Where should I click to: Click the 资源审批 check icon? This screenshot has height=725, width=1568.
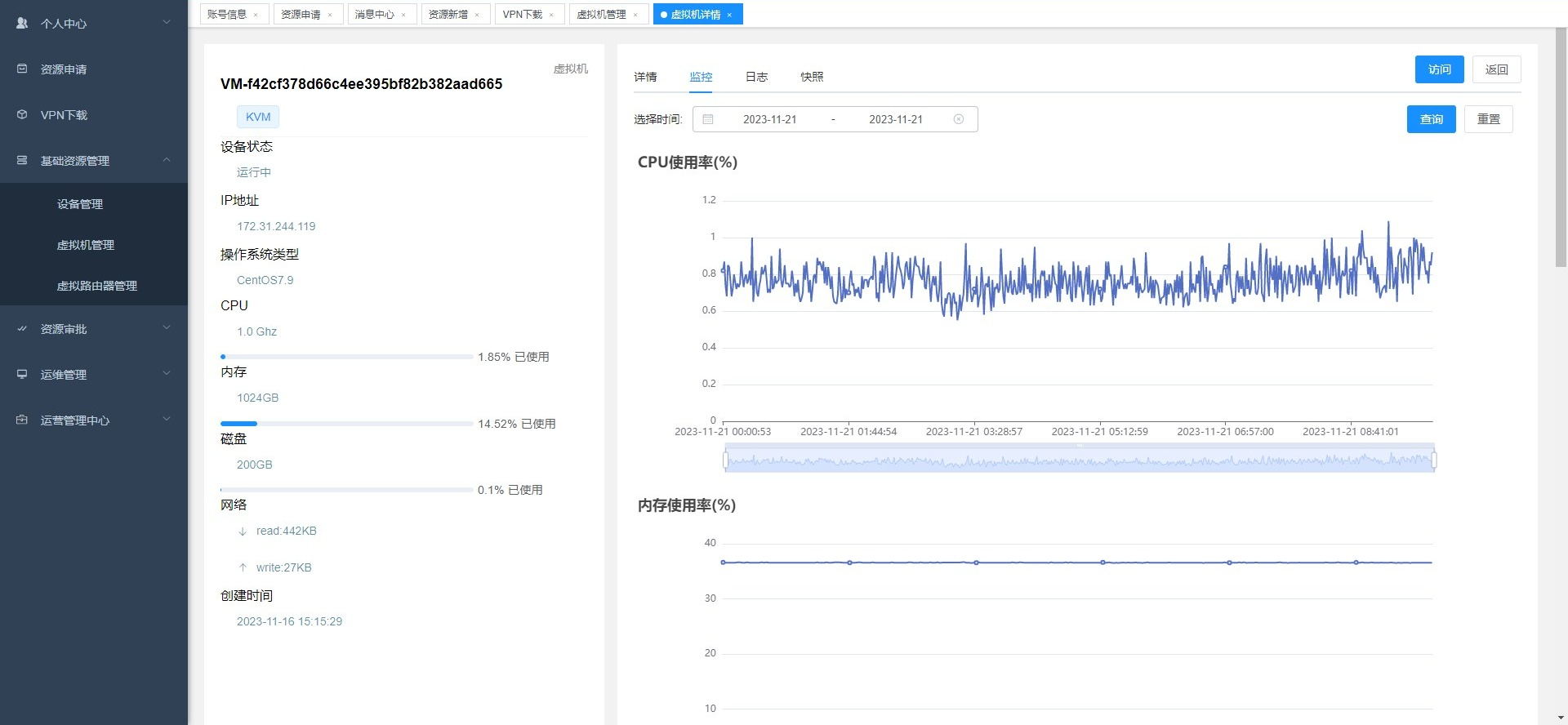coord(22,328)
